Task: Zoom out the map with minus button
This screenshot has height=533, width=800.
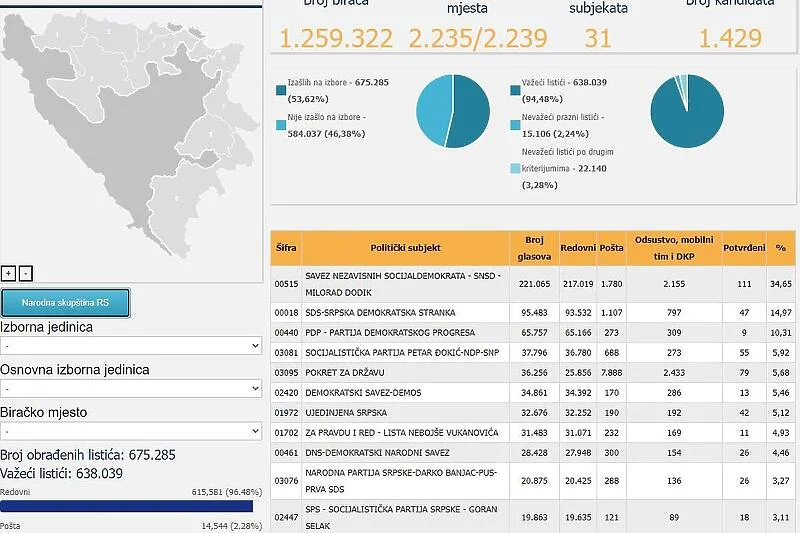Action: coord(25,273)
